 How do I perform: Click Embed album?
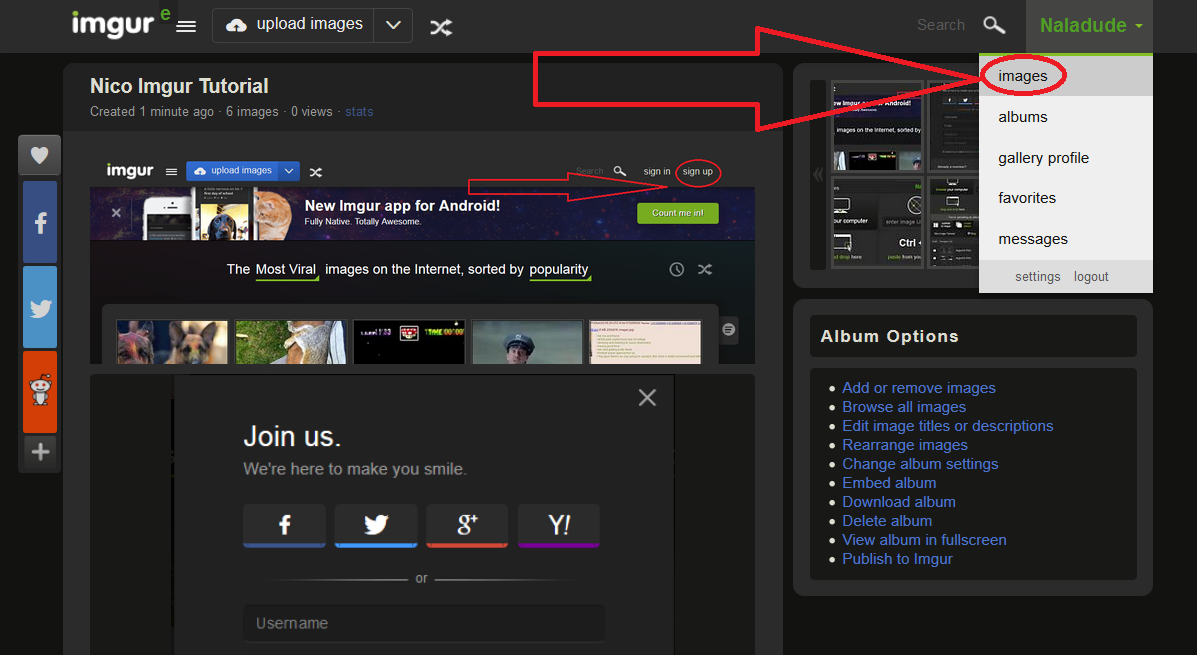pos(889,483)
